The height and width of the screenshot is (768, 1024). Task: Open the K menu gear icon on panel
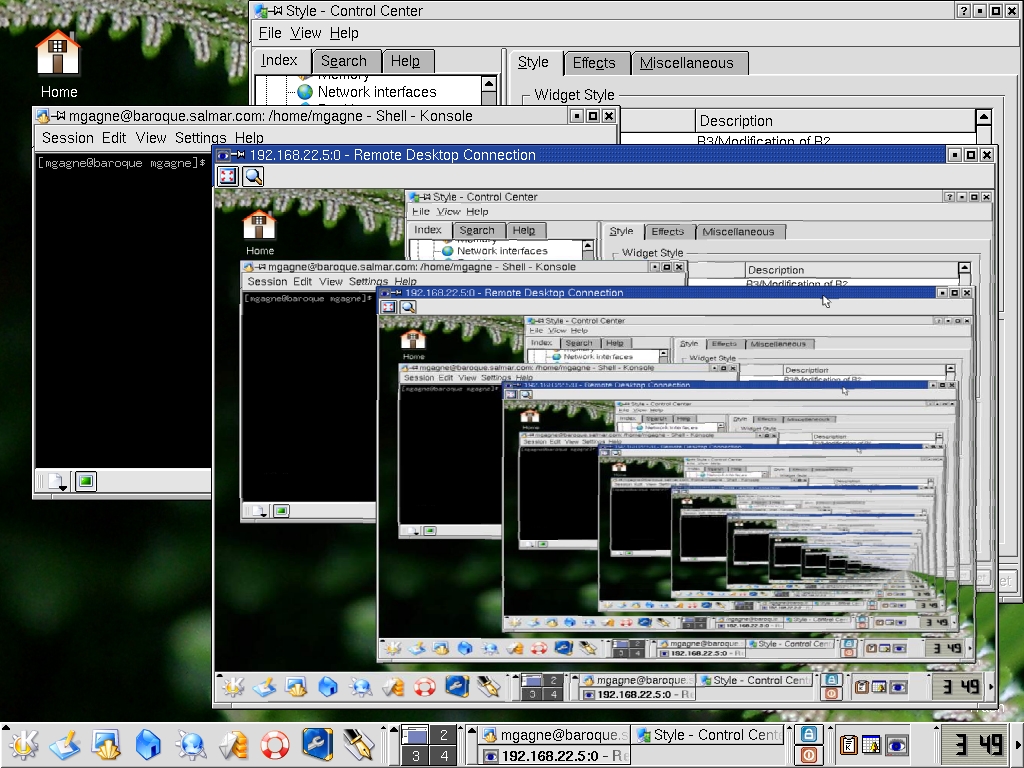coord(22,745)
